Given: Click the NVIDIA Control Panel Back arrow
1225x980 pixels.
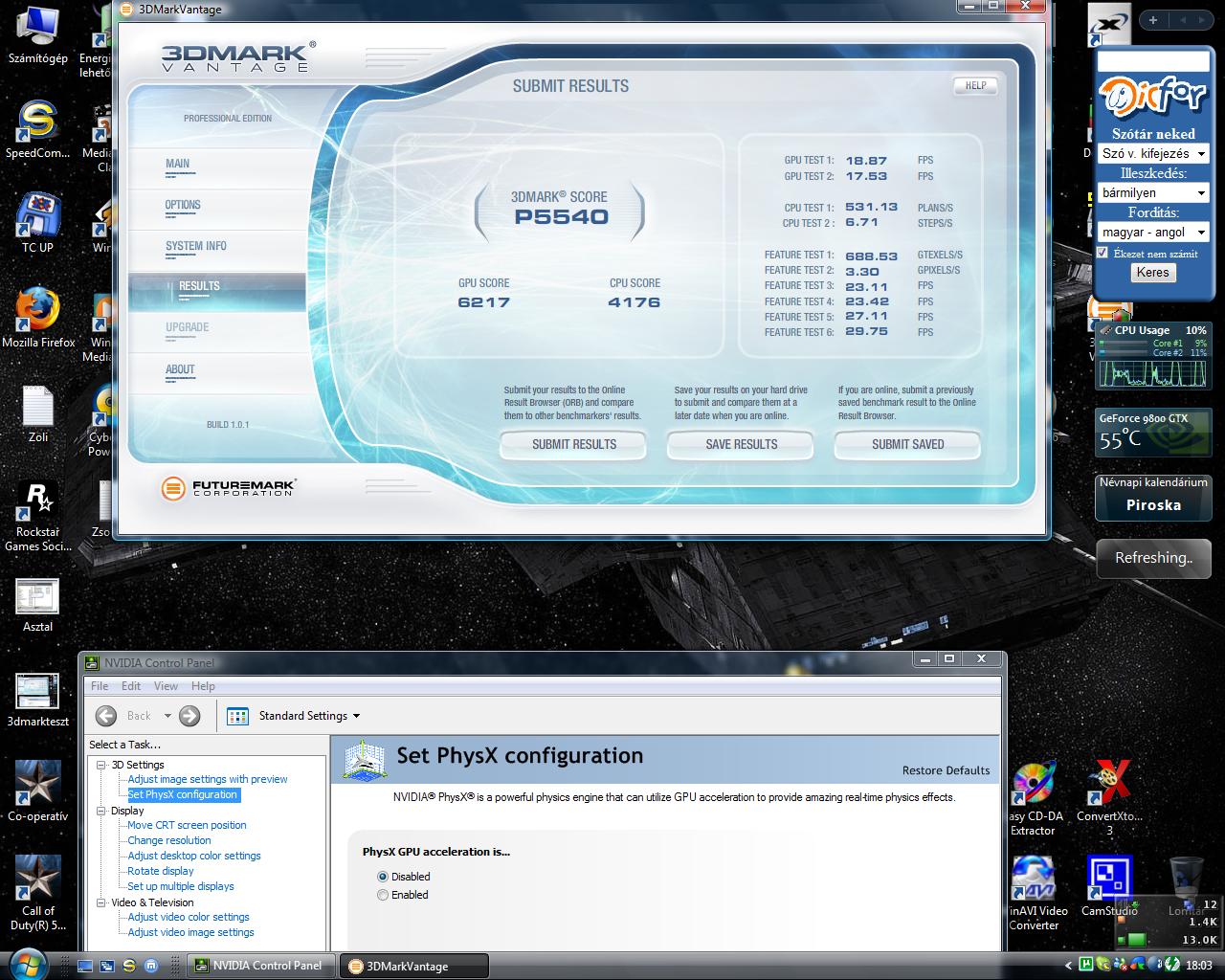Looking at the screenshot, I should [x=106, y=716].
